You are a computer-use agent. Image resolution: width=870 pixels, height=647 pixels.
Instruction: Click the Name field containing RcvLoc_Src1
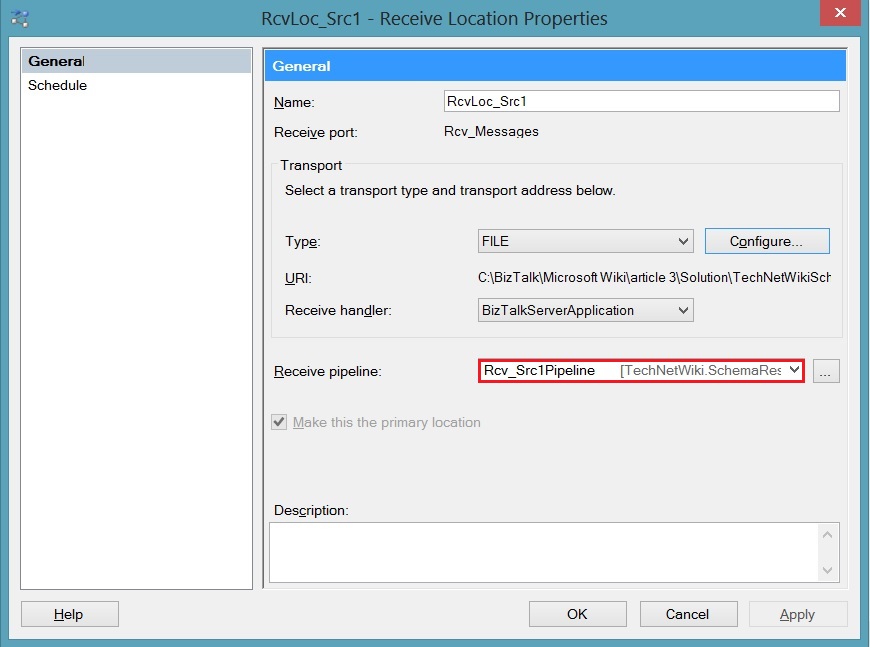[x=641, y=102]
